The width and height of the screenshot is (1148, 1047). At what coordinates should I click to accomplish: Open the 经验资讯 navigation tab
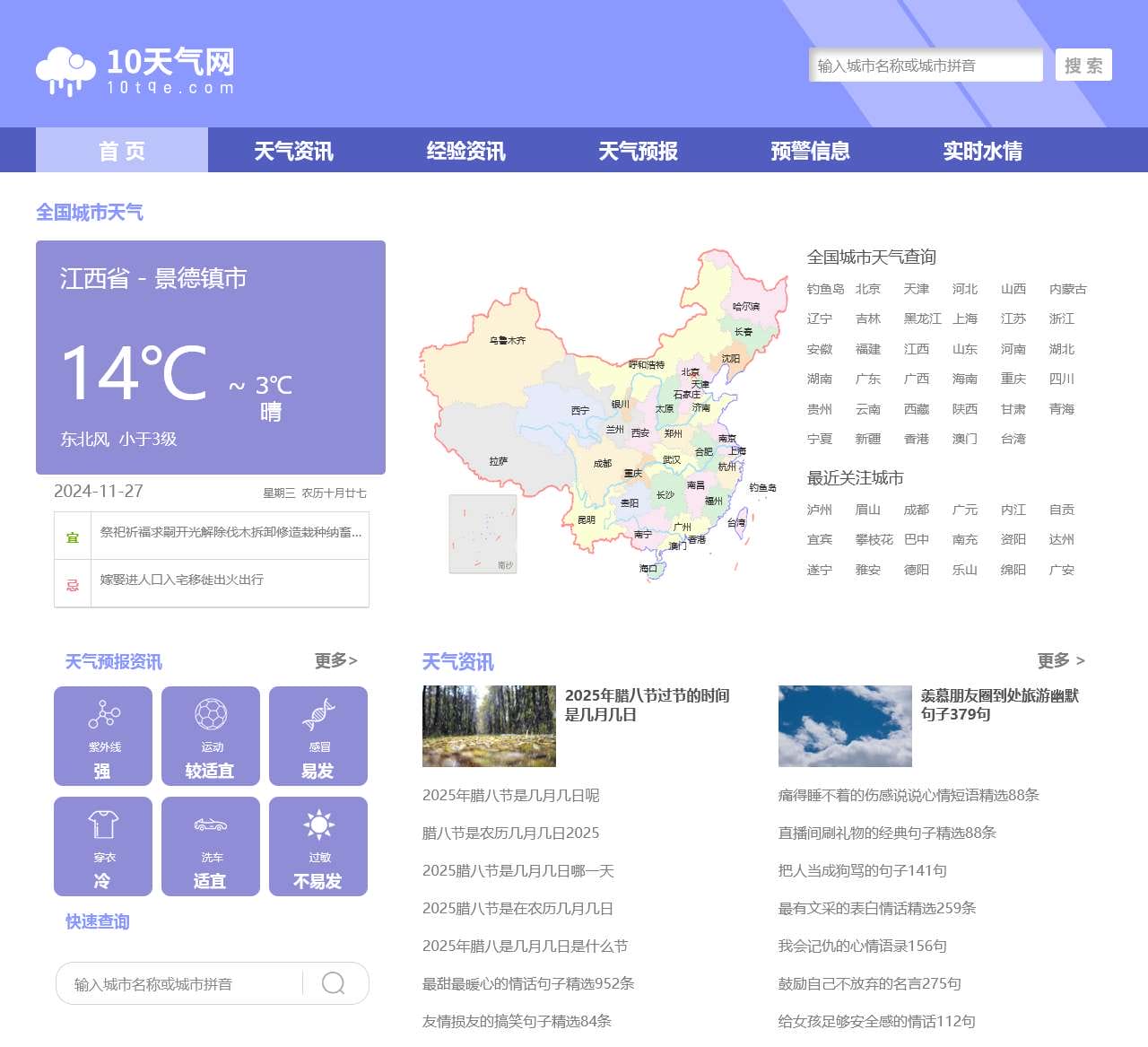click(x=466, y=150)
